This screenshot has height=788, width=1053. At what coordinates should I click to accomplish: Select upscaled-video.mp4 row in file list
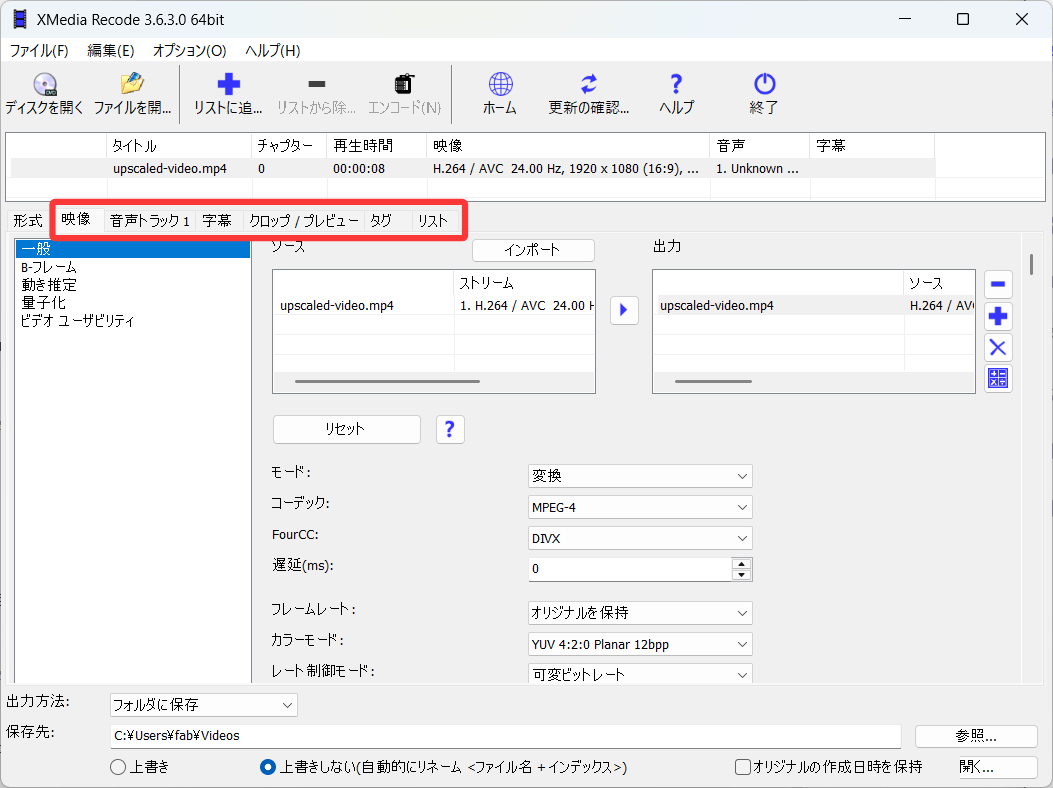473,169
